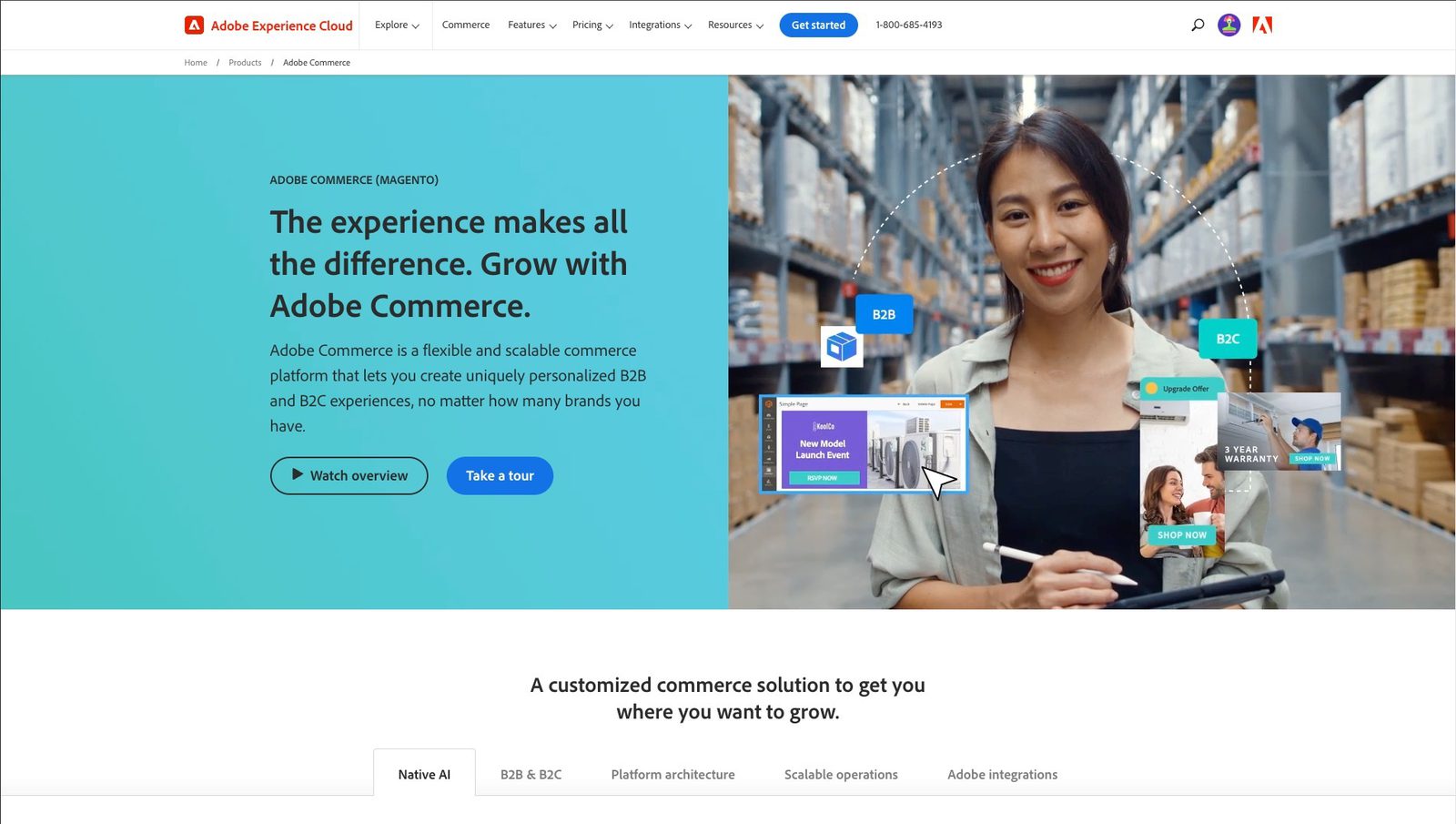Switch to the B2B & B2C tab

(x=531, y=775)
